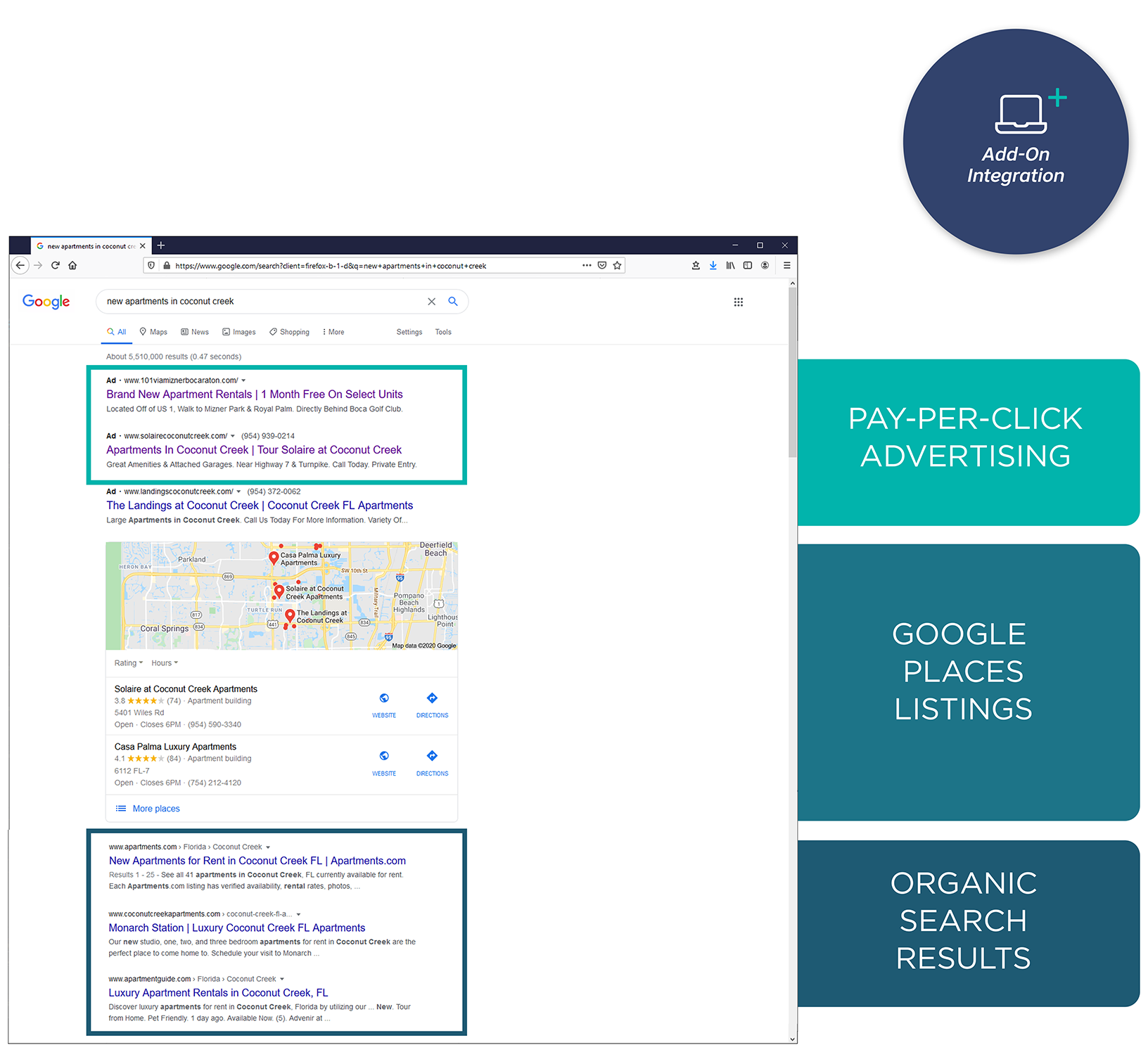Click the More places link

coord(156,809)
